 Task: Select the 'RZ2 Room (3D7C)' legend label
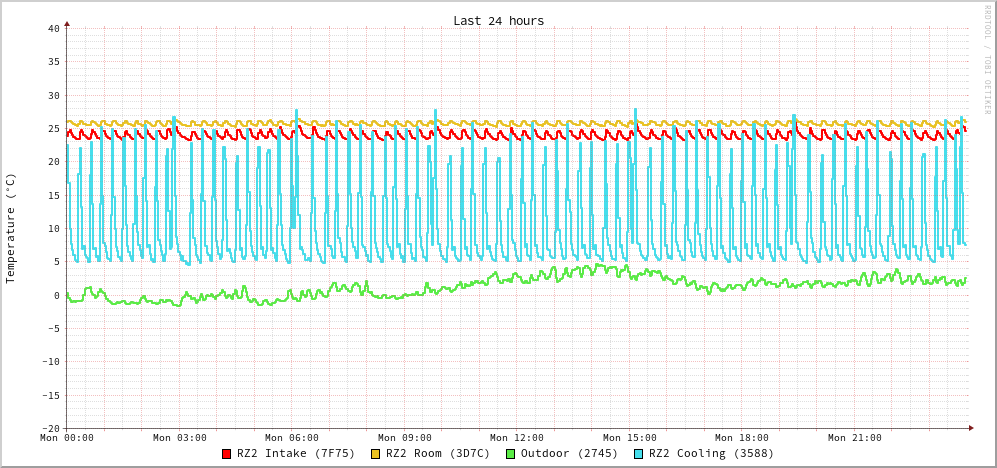pos(438,454)
